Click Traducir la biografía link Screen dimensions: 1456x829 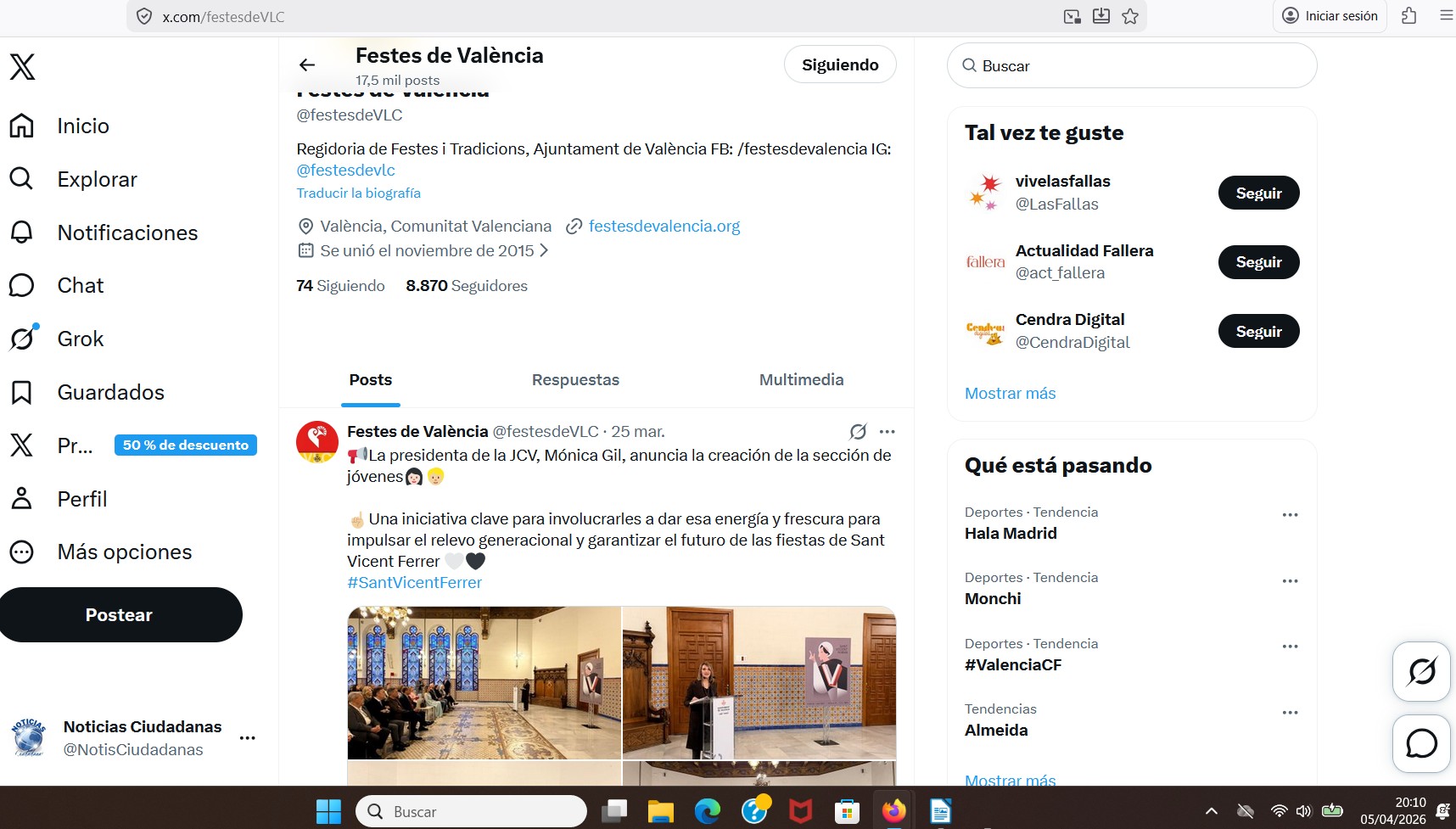click(x=358, y=193)
